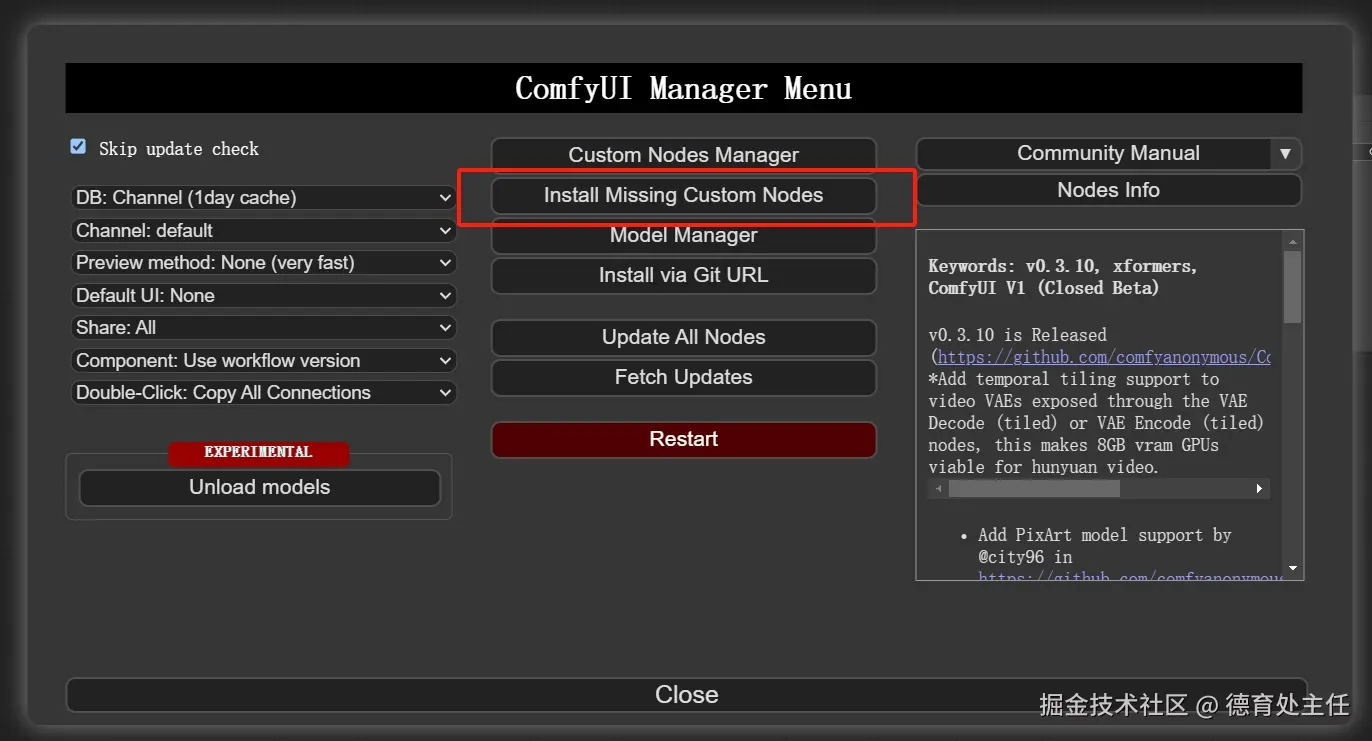The width and height of the screenshot is (1372, 741).
Task: Expand the Community Manual dropdown arrow
Action: tap(1285, 154)
